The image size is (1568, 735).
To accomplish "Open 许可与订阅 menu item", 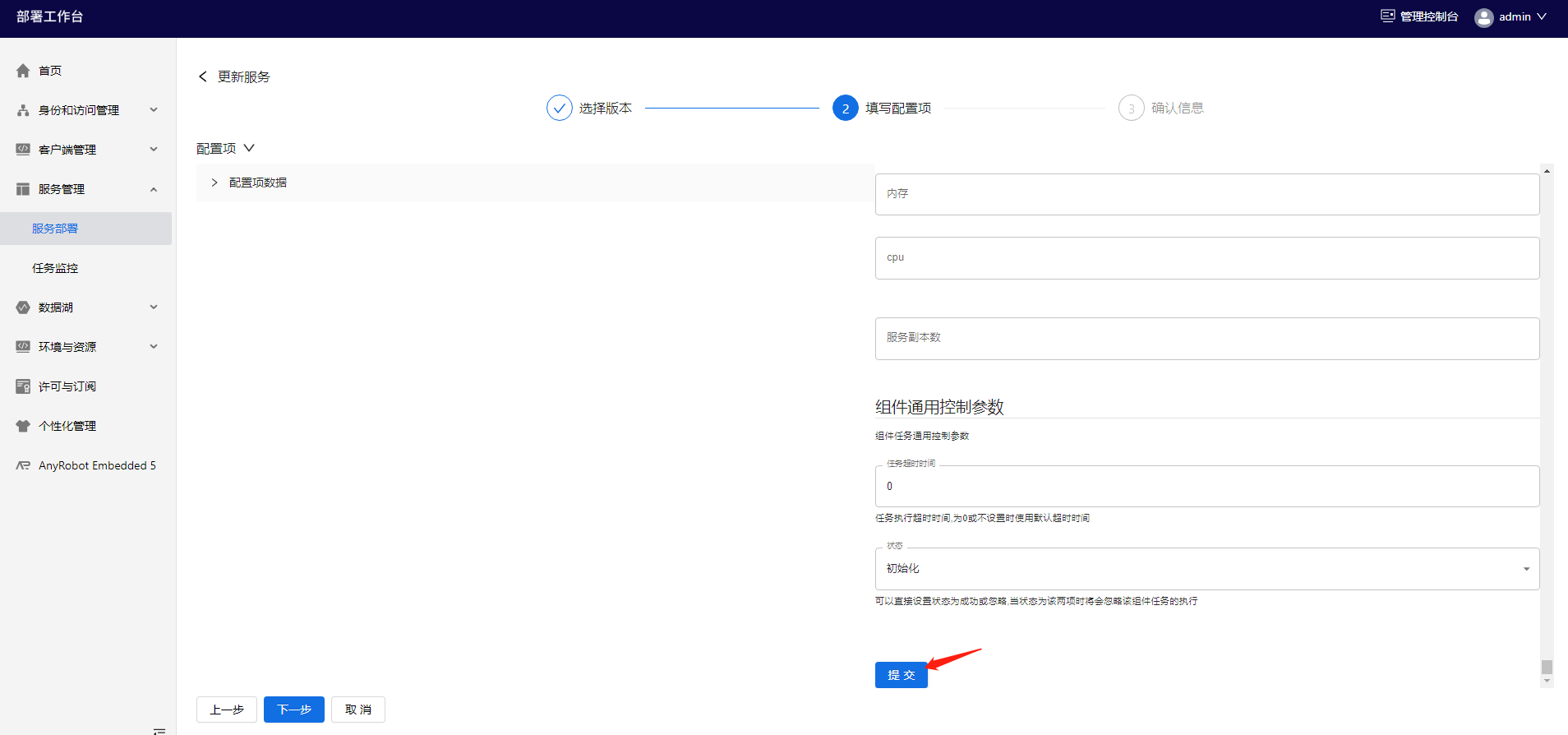I will tap(67, 386).
